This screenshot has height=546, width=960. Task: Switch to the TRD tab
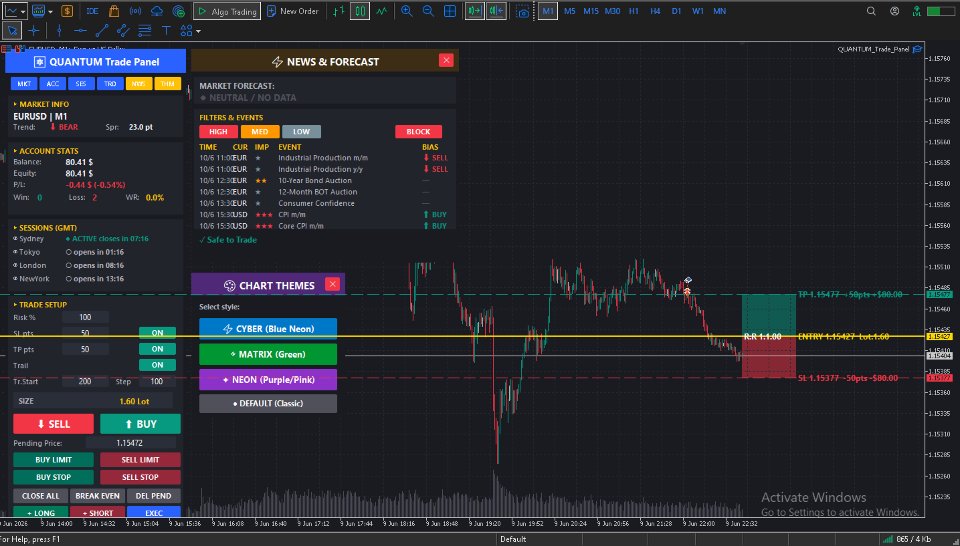pos(110,84)
